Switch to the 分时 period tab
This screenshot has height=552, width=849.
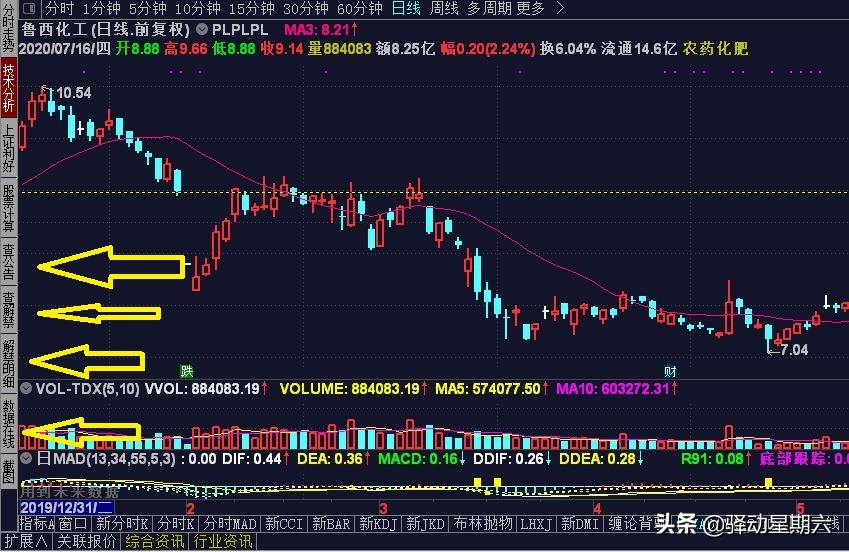(58, 8)
